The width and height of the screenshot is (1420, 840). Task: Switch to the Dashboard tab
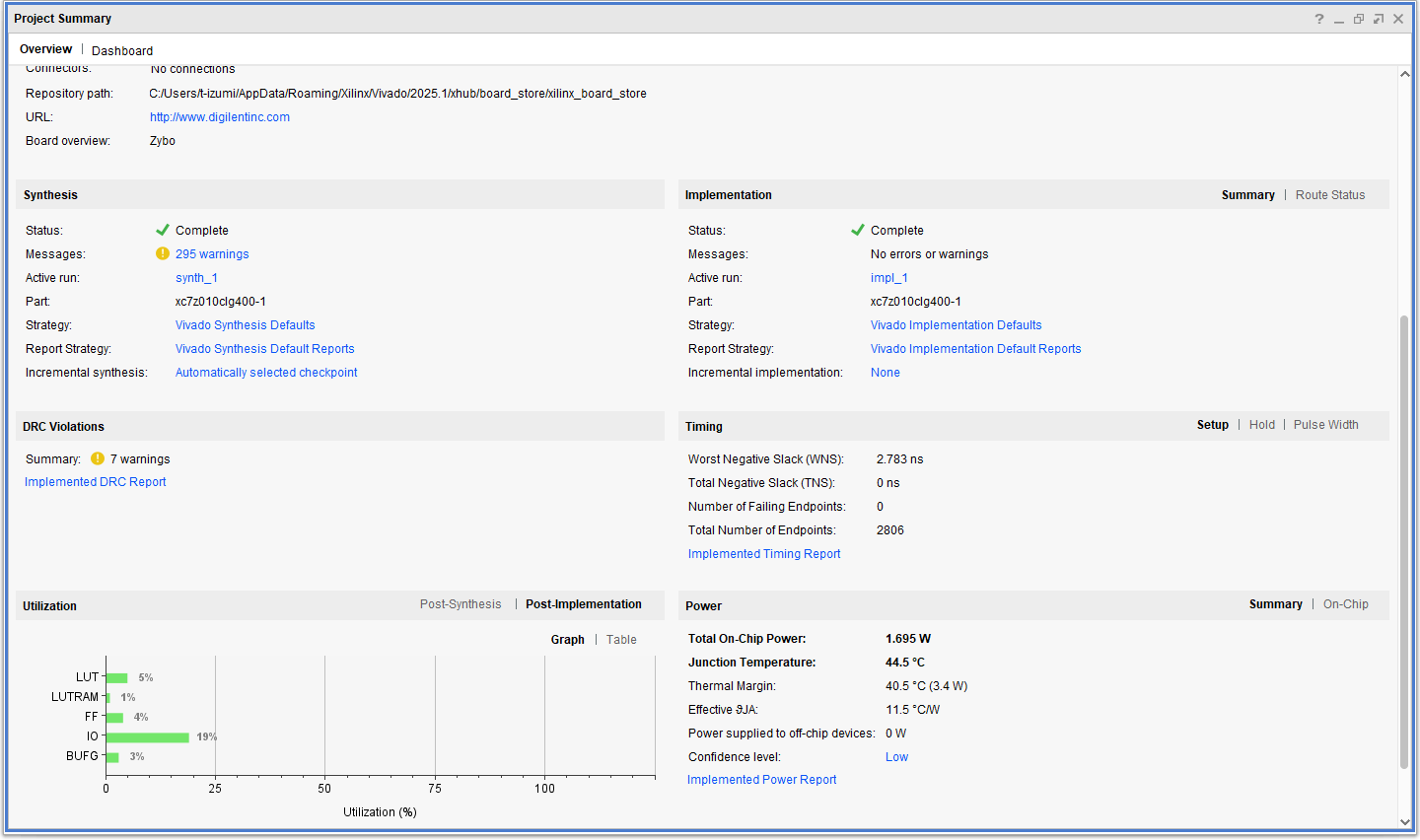pos(122,51)
